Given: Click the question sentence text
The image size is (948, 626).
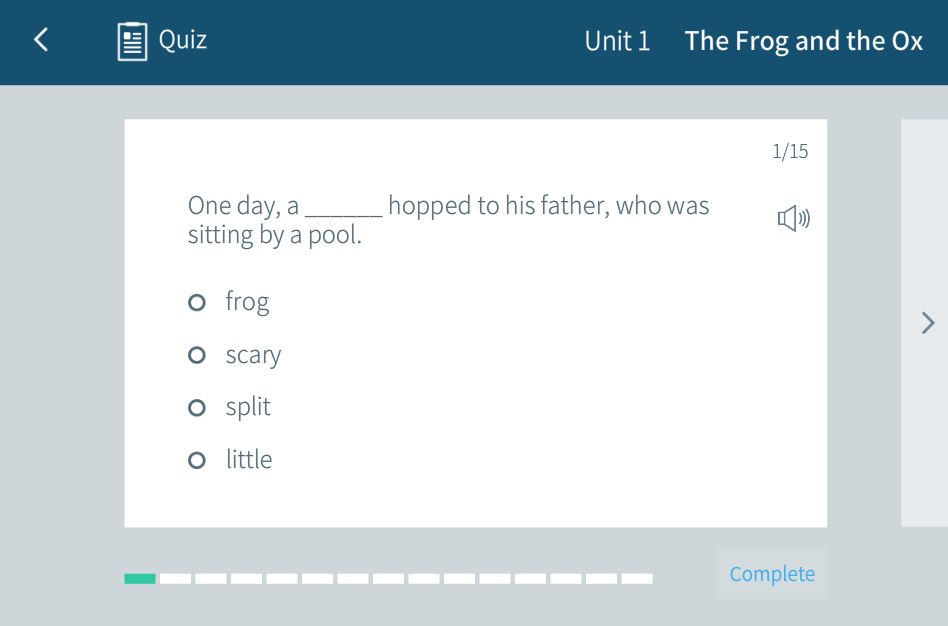Looking at the screenshot, I should tap(448, 220).
